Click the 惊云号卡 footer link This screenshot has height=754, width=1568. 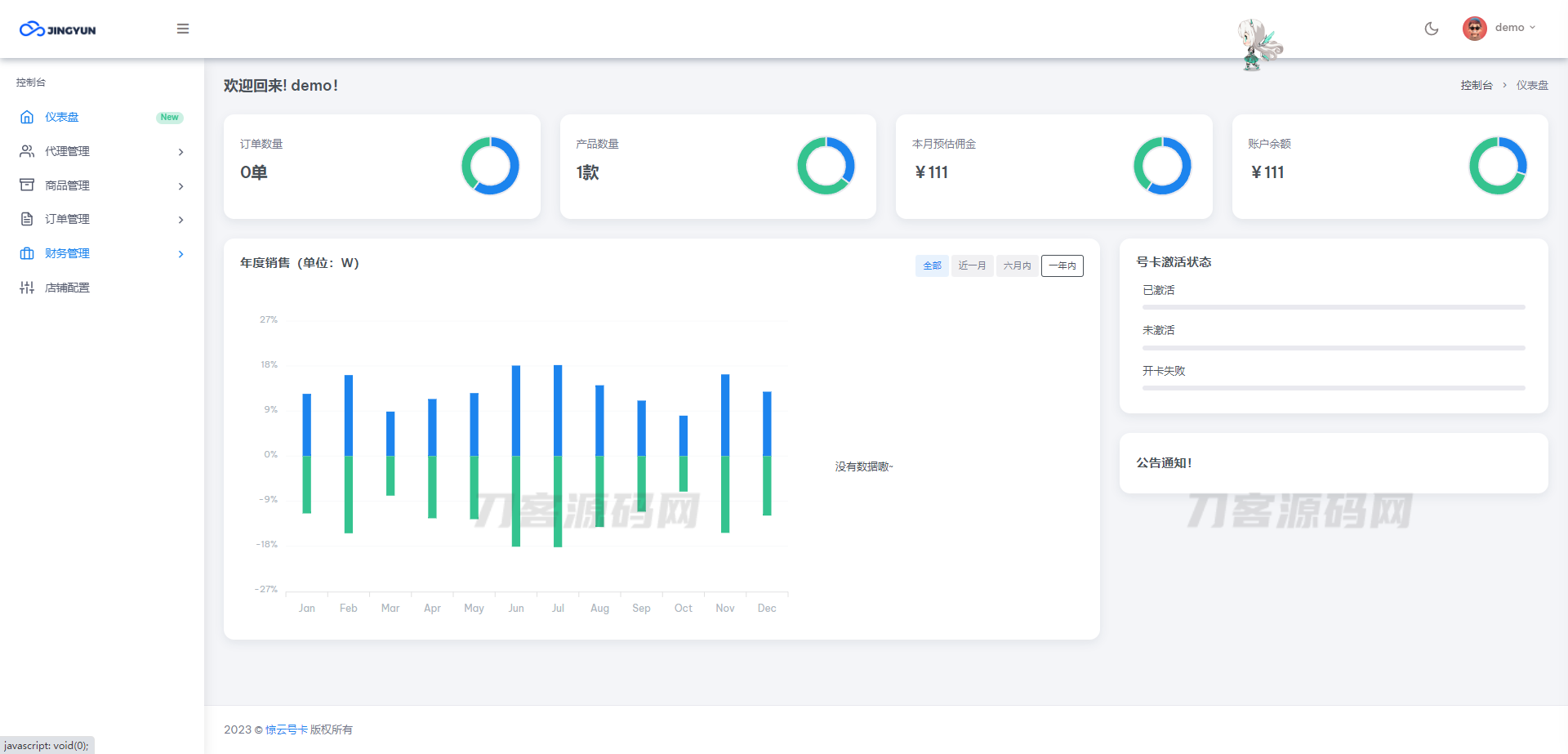pyautogui.click(x=287, y=729)
